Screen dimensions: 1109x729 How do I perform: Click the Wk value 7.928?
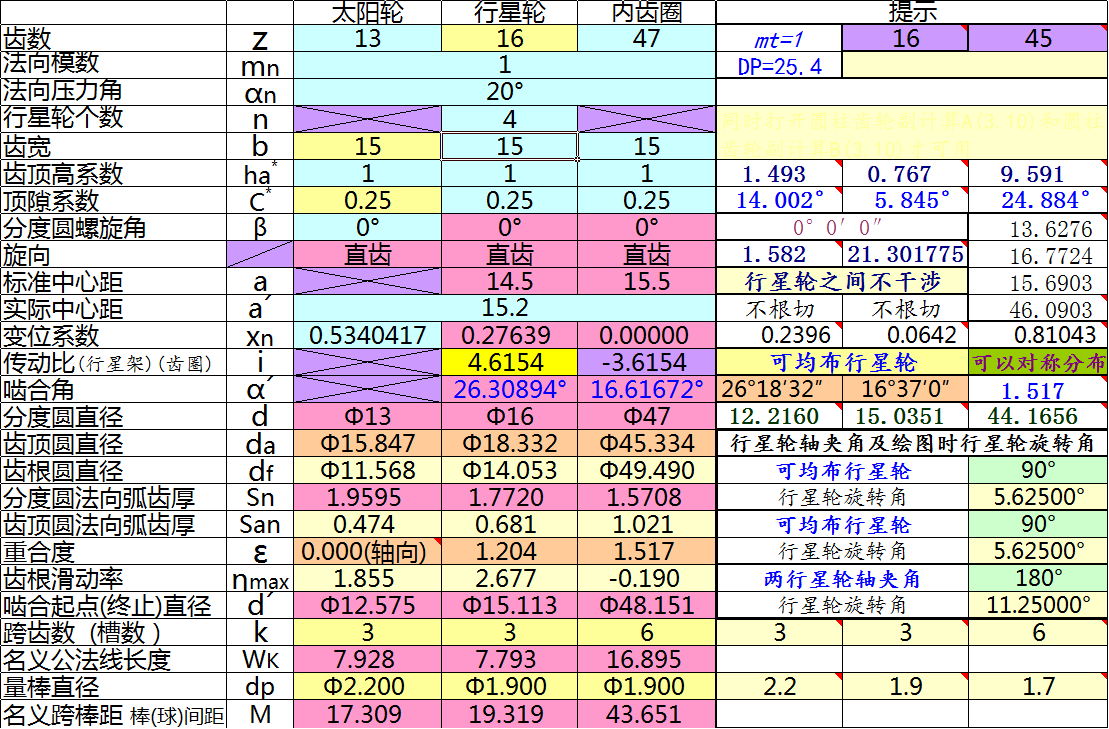(x=367, y=659)
